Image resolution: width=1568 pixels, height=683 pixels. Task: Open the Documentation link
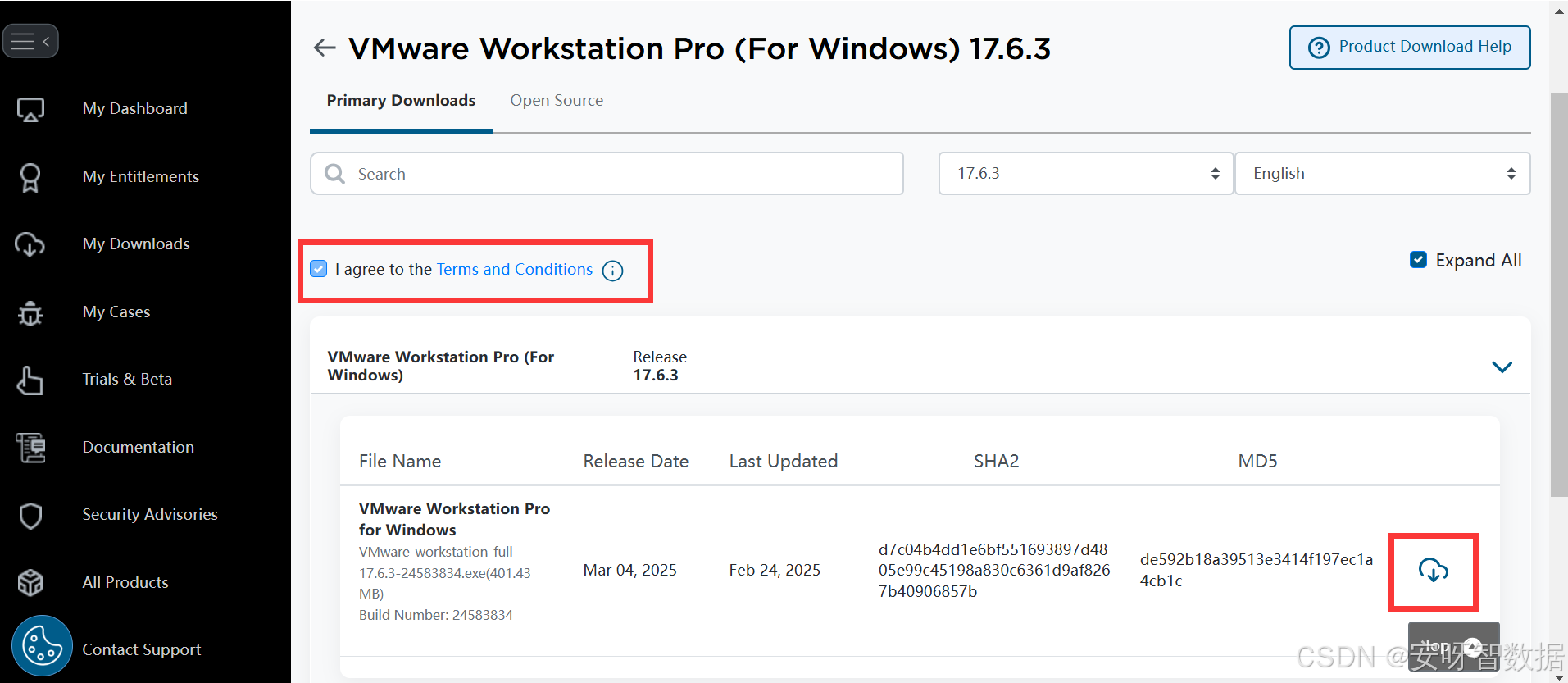(139, 448)
